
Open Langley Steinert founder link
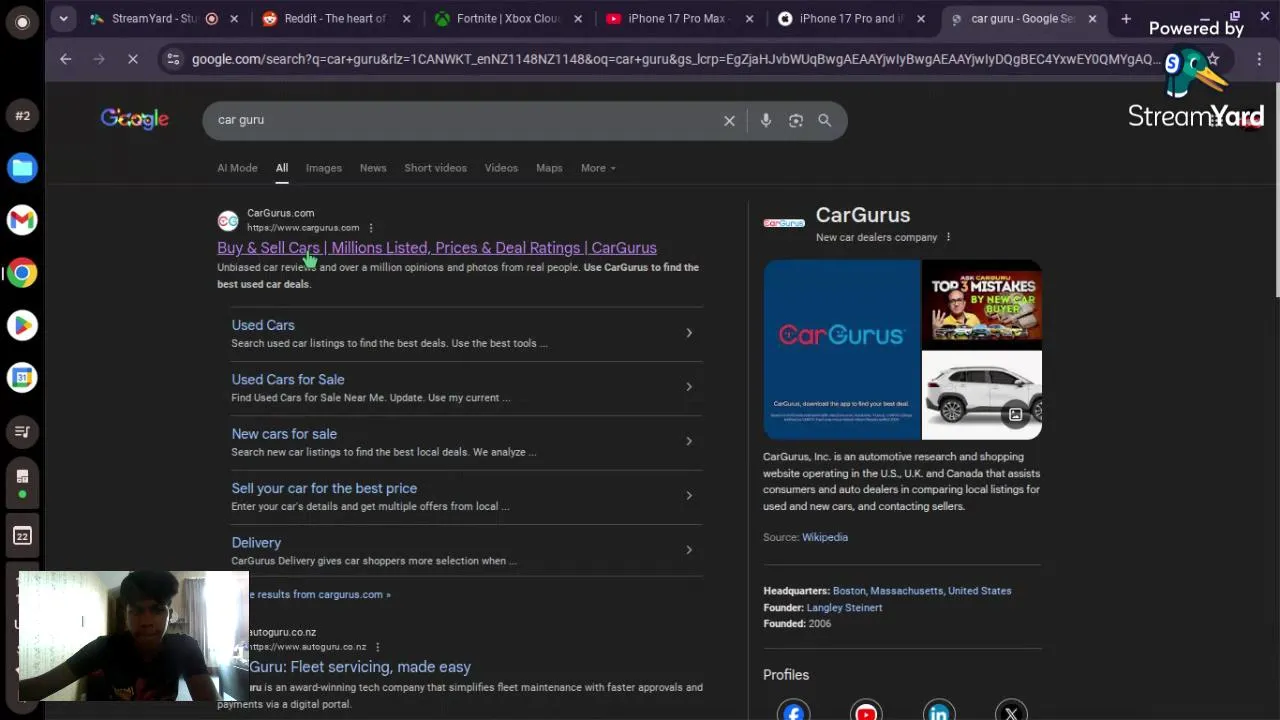844,607
